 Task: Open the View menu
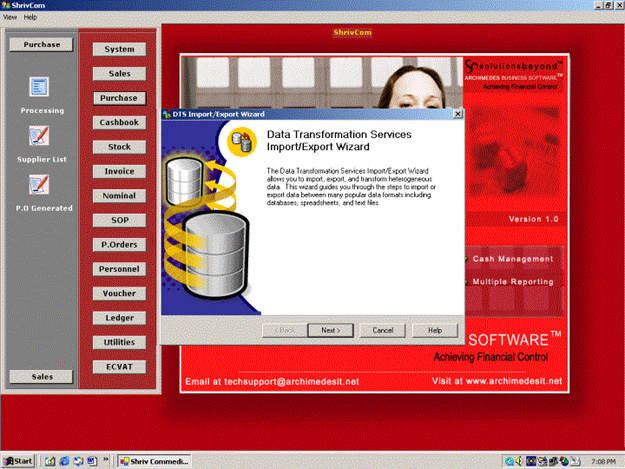pyautogui.click(x=10, y=17)
